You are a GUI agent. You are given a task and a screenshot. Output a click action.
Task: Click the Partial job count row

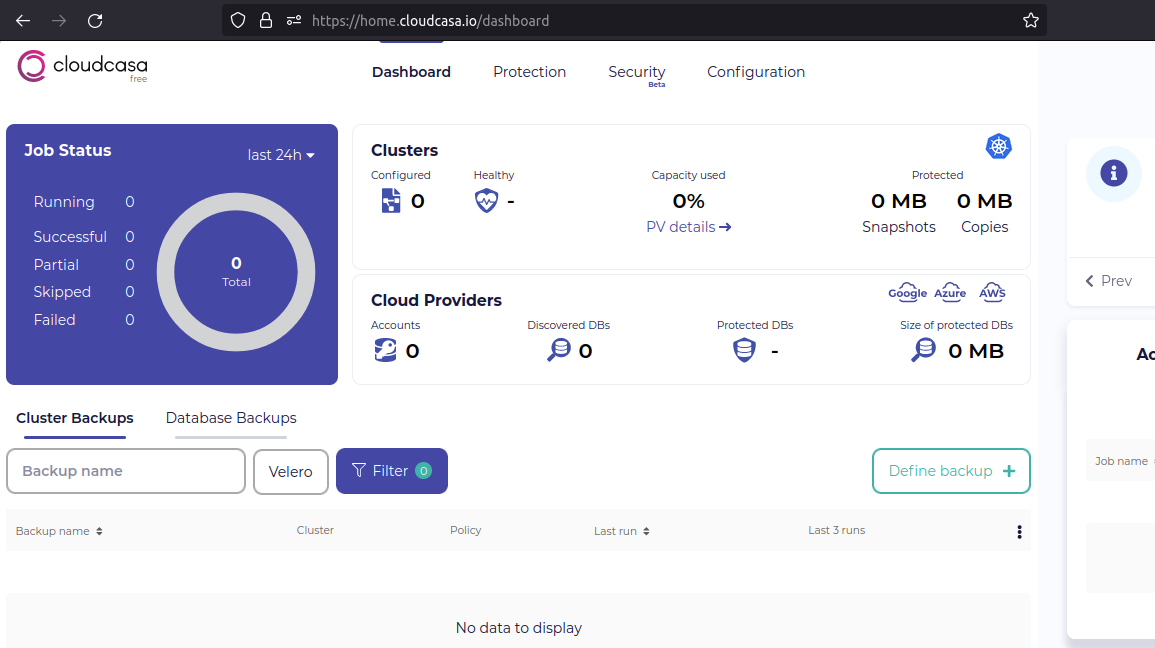[x=84, y=264]
